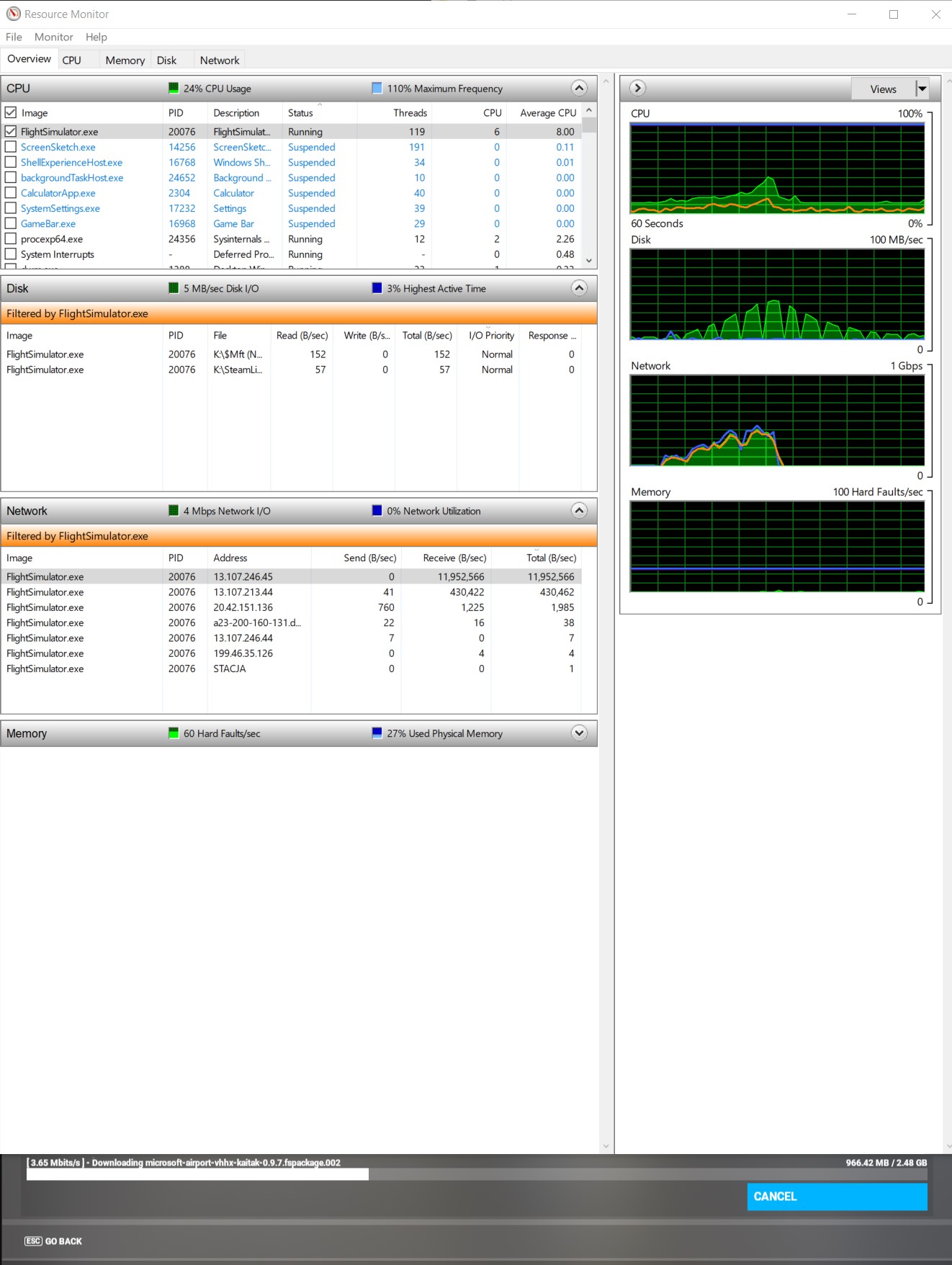Image resolution: width=952 pixels, height=1265 pixels.
Task: Select the disk row for K:\SteamLi... file
Action: tap(291, 370)
